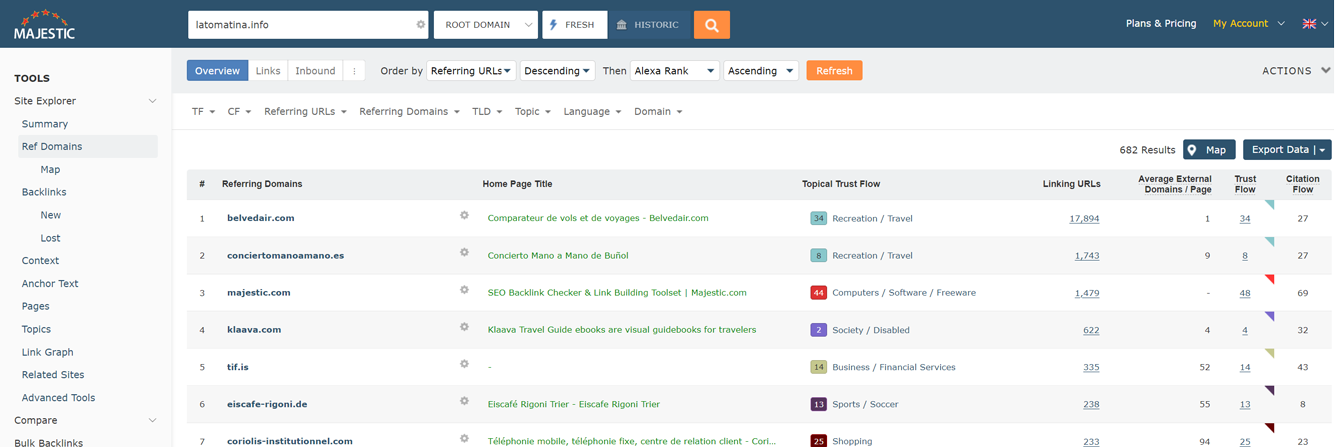
Task: Open the Referring URLs order dropdown
Action: [471, 71]
